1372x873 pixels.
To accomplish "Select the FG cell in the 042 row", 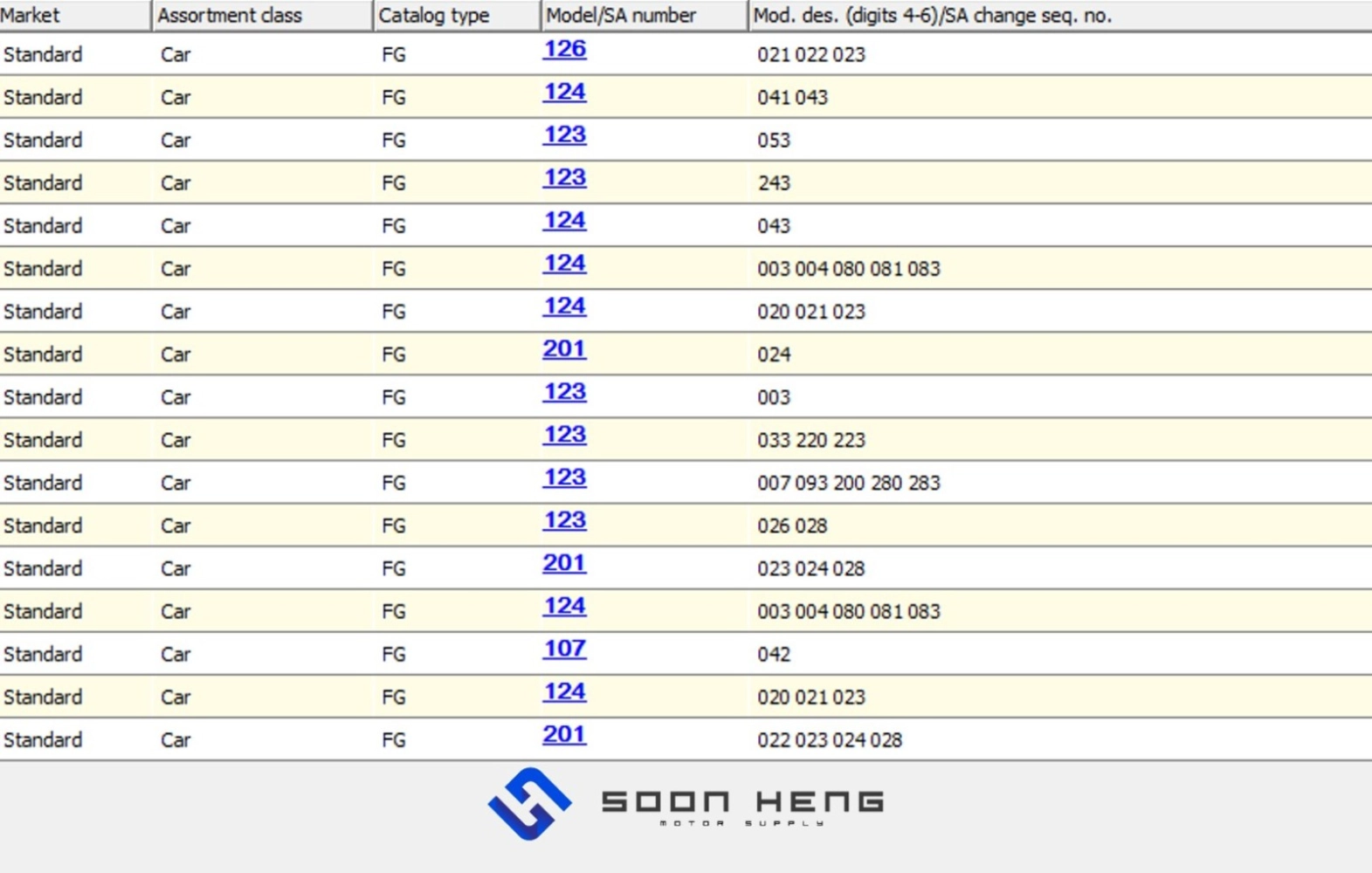I will 394,654.
